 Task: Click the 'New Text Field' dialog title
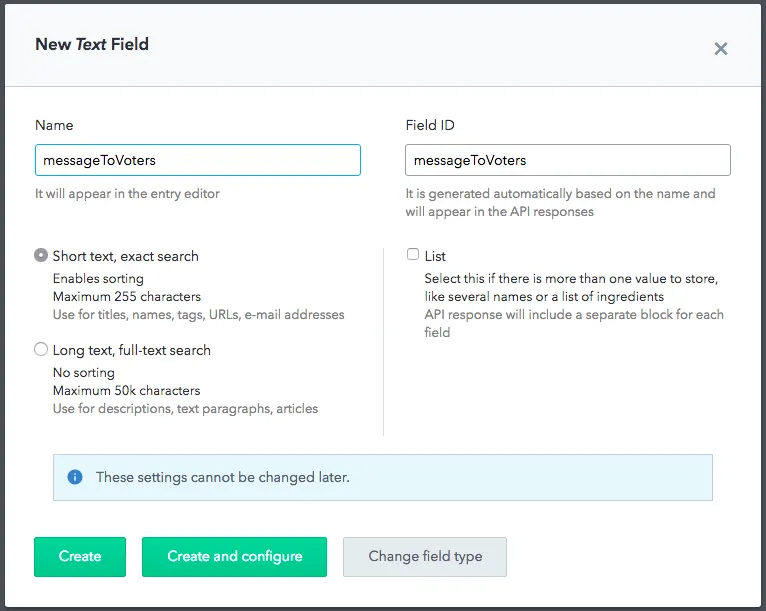click(92, 44)
